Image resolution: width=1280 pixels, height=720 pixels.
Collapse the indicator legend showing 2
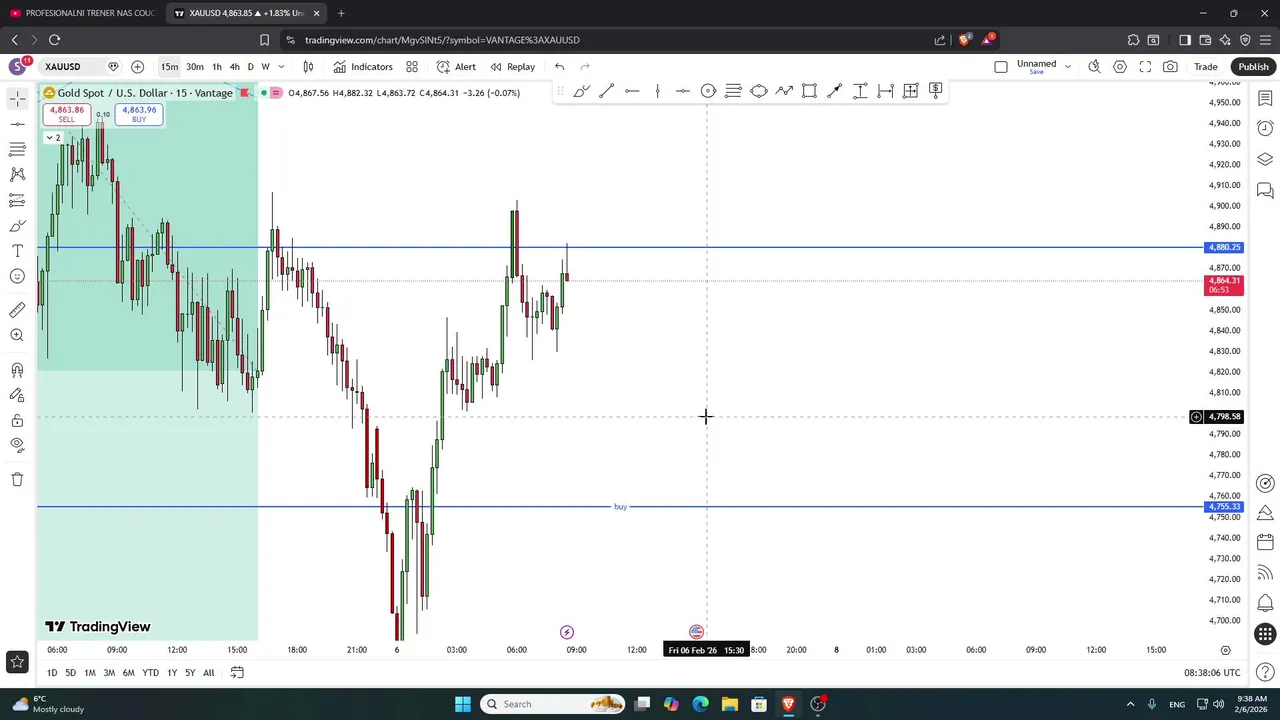point(54,138)
